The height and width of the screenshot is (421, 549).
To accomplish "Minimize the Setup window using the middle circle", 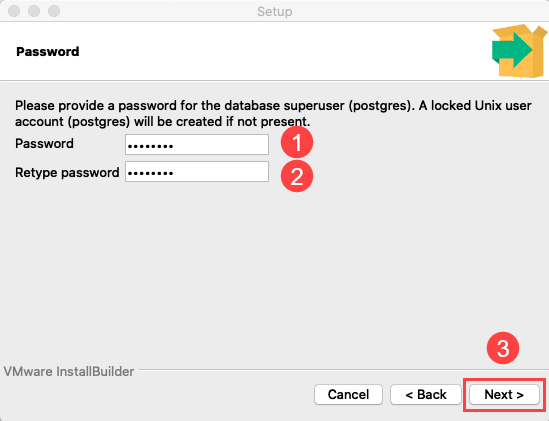I will tap(34, 11).
